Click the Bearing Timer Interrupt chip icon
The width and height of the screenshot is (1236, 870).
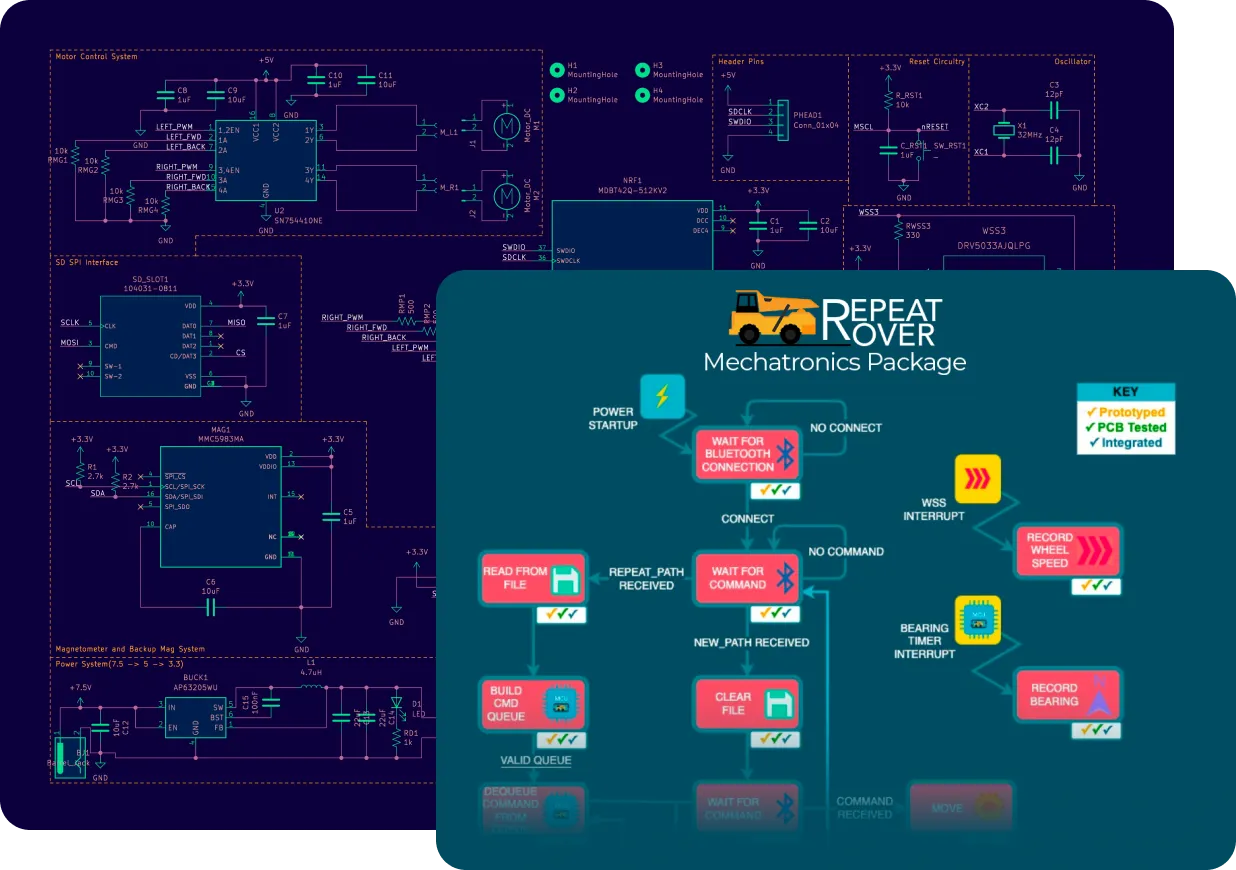pos(977,620)
